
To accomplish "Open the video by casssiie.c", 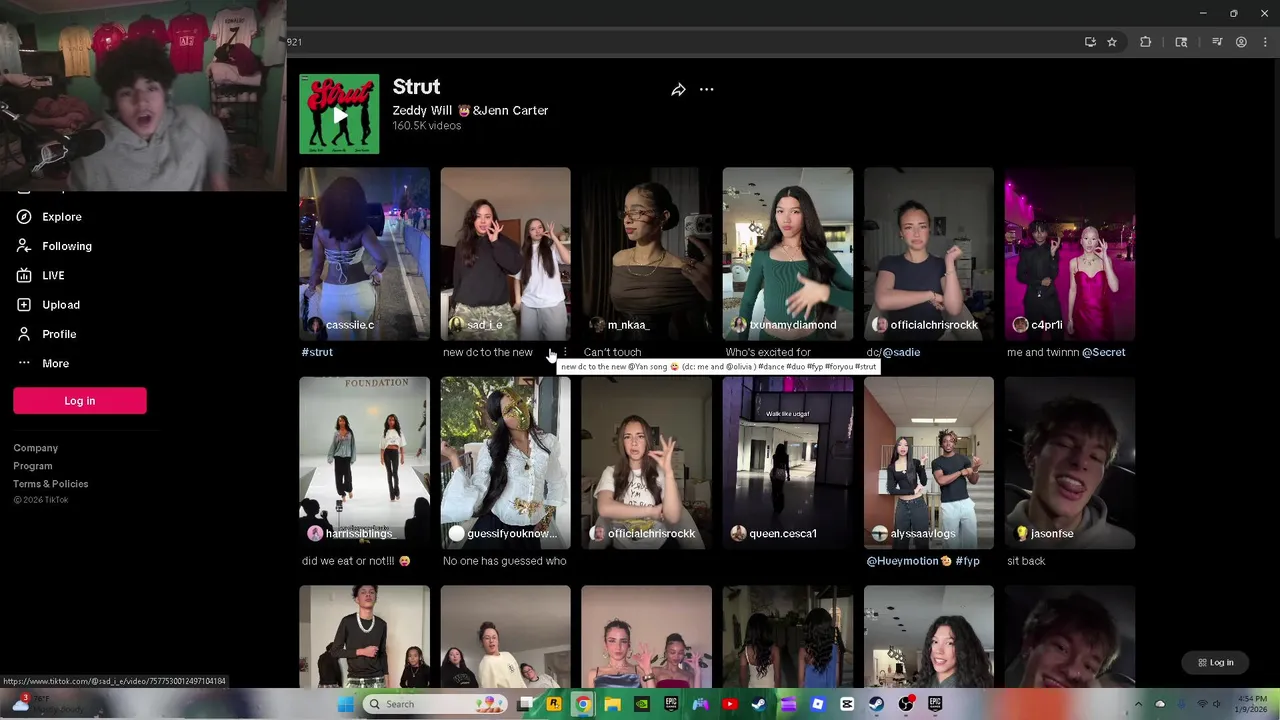I will click(x=364, y=254).
